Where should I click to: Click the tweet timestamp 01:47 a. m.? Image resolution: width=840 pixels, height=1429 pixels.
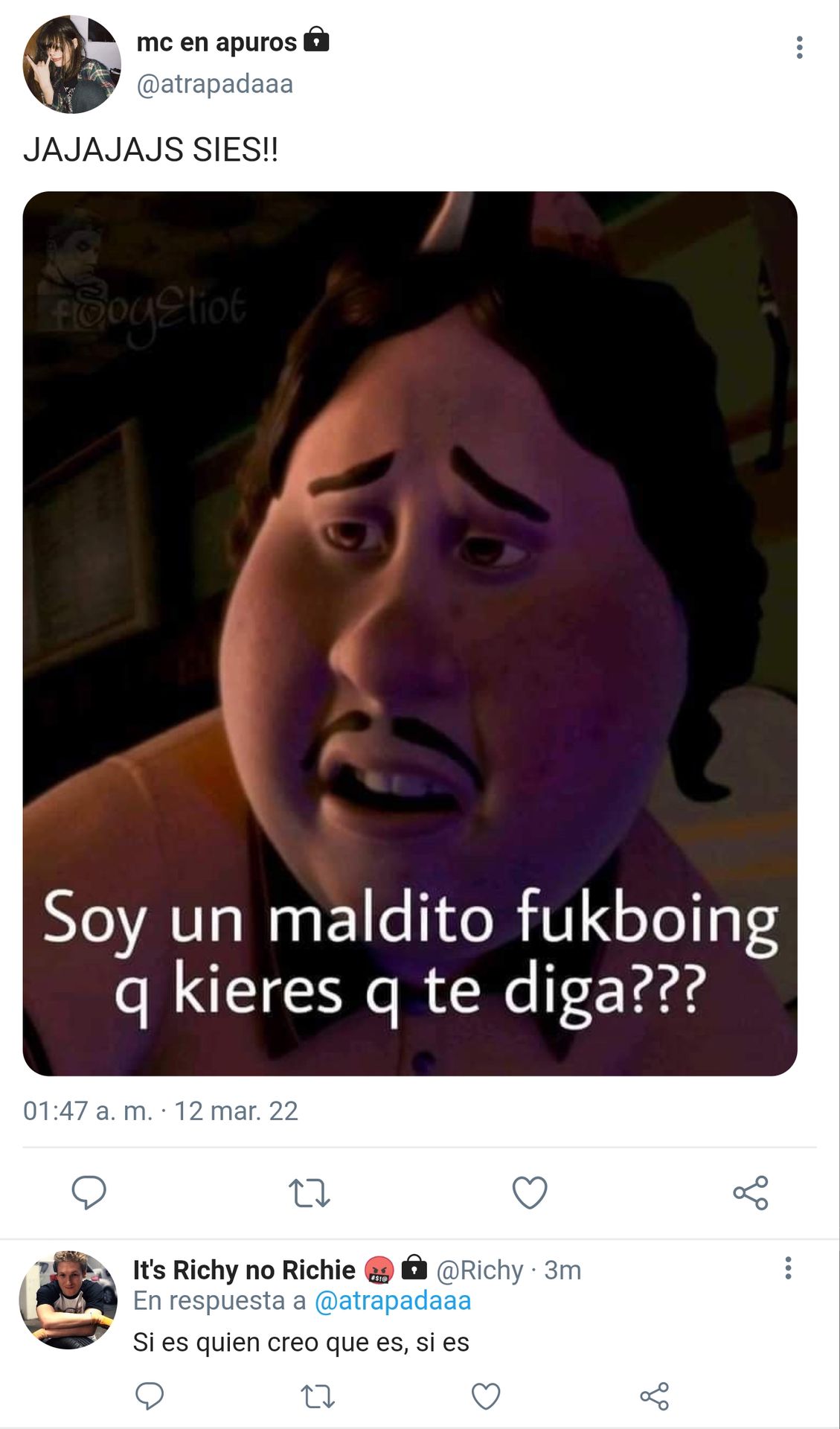pos(88,1111)
